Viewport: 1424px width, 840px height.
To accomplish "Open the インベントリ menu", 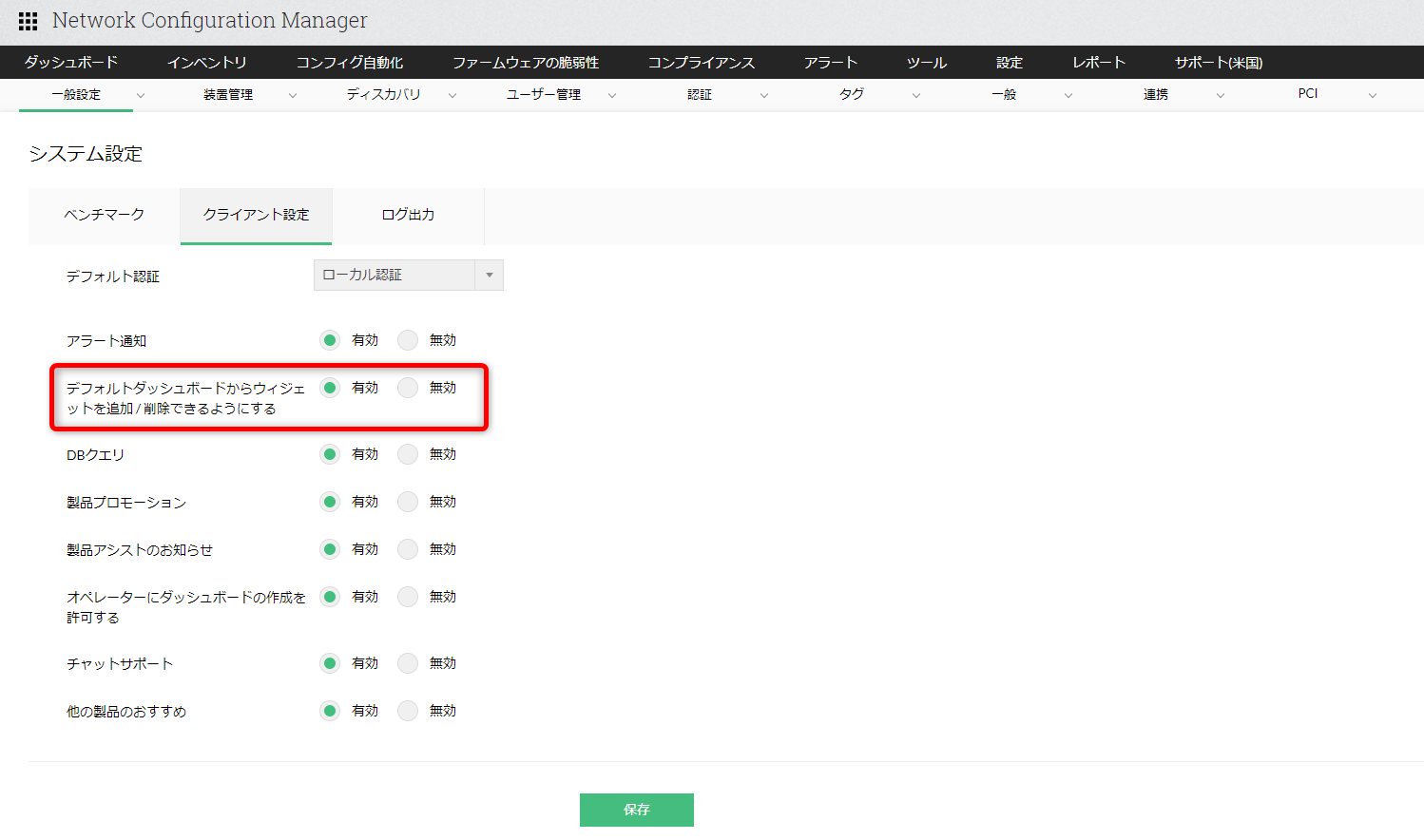I will pyautogui.click(x=207, y=63).
